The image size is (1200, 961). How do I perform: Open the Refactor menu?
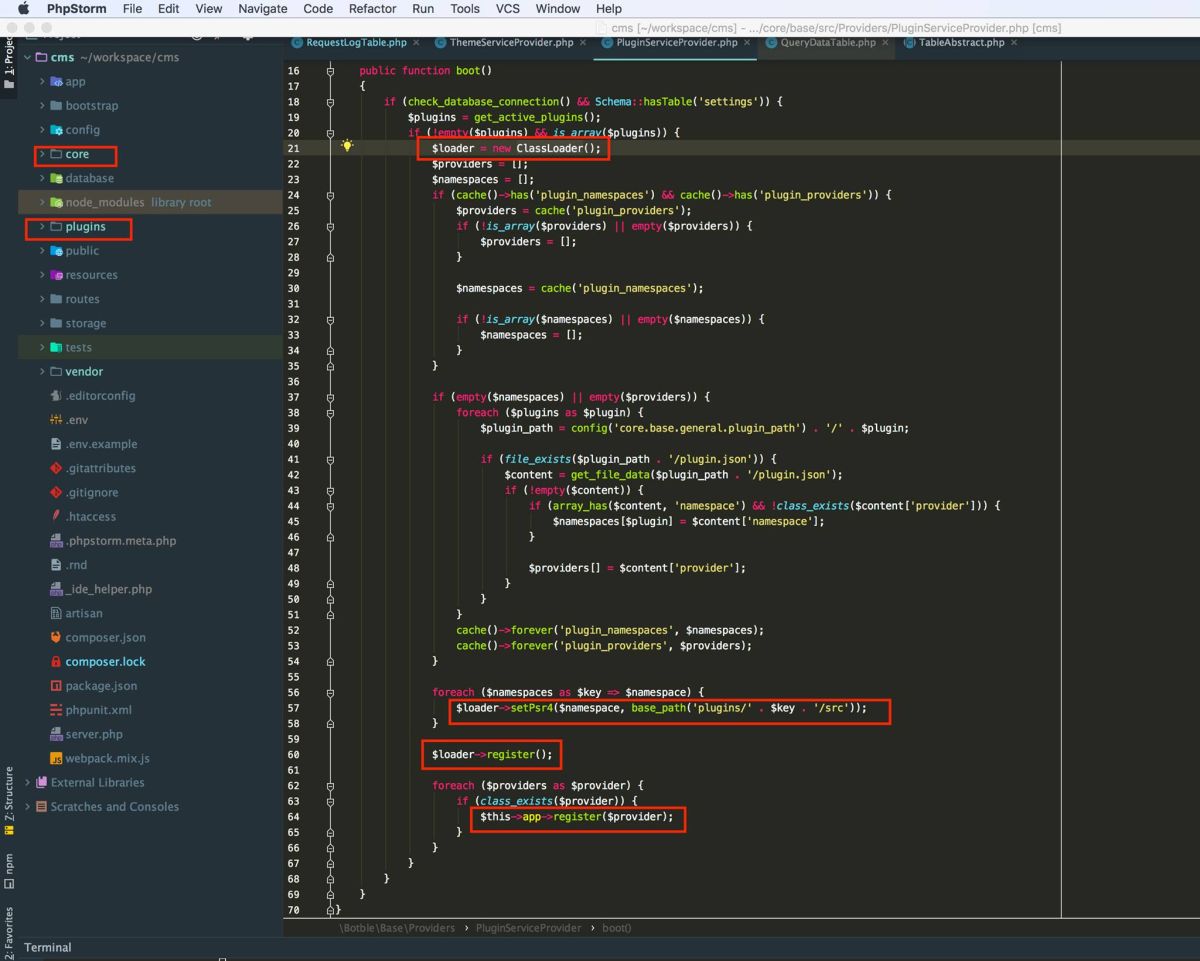(x=372, y=9)
